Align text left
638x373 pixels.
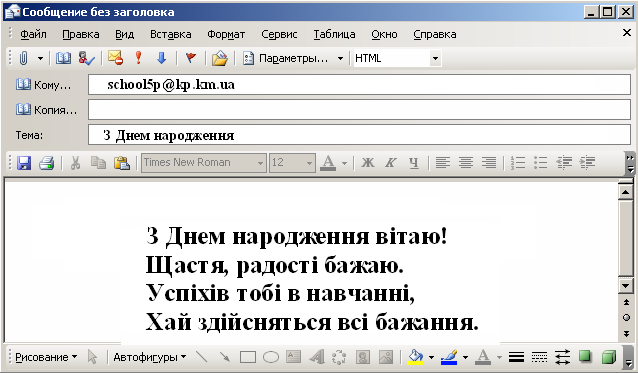[443, 163]
